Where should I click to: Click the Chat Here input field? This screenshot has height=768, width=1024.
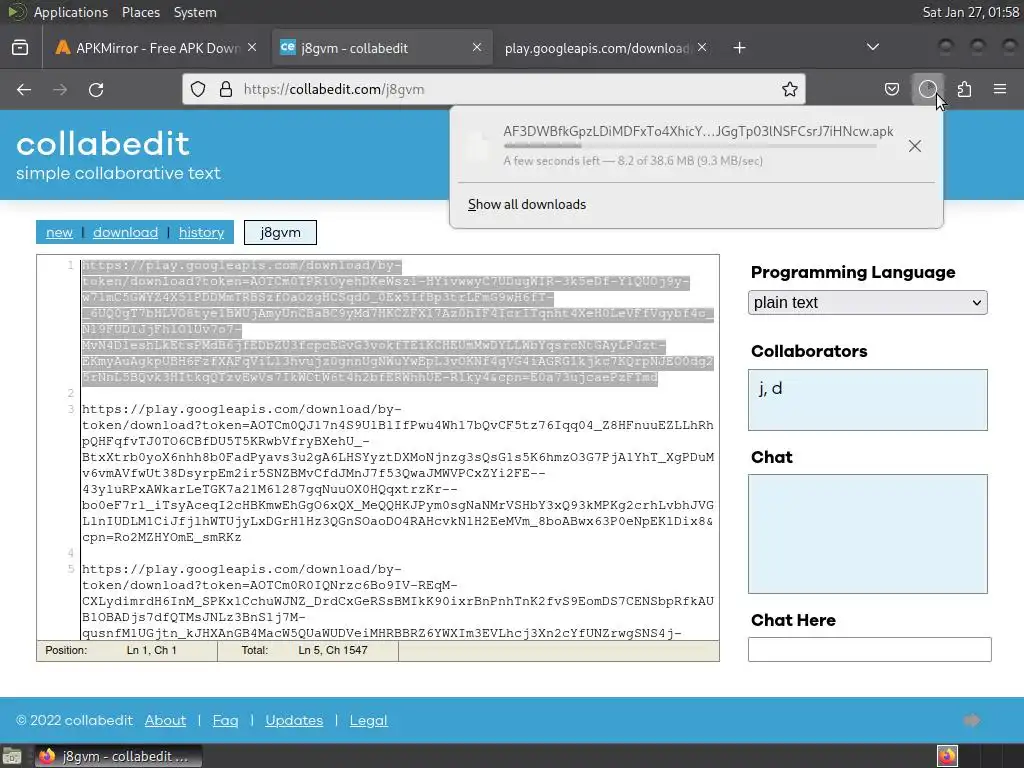click(x=869, y=649)
